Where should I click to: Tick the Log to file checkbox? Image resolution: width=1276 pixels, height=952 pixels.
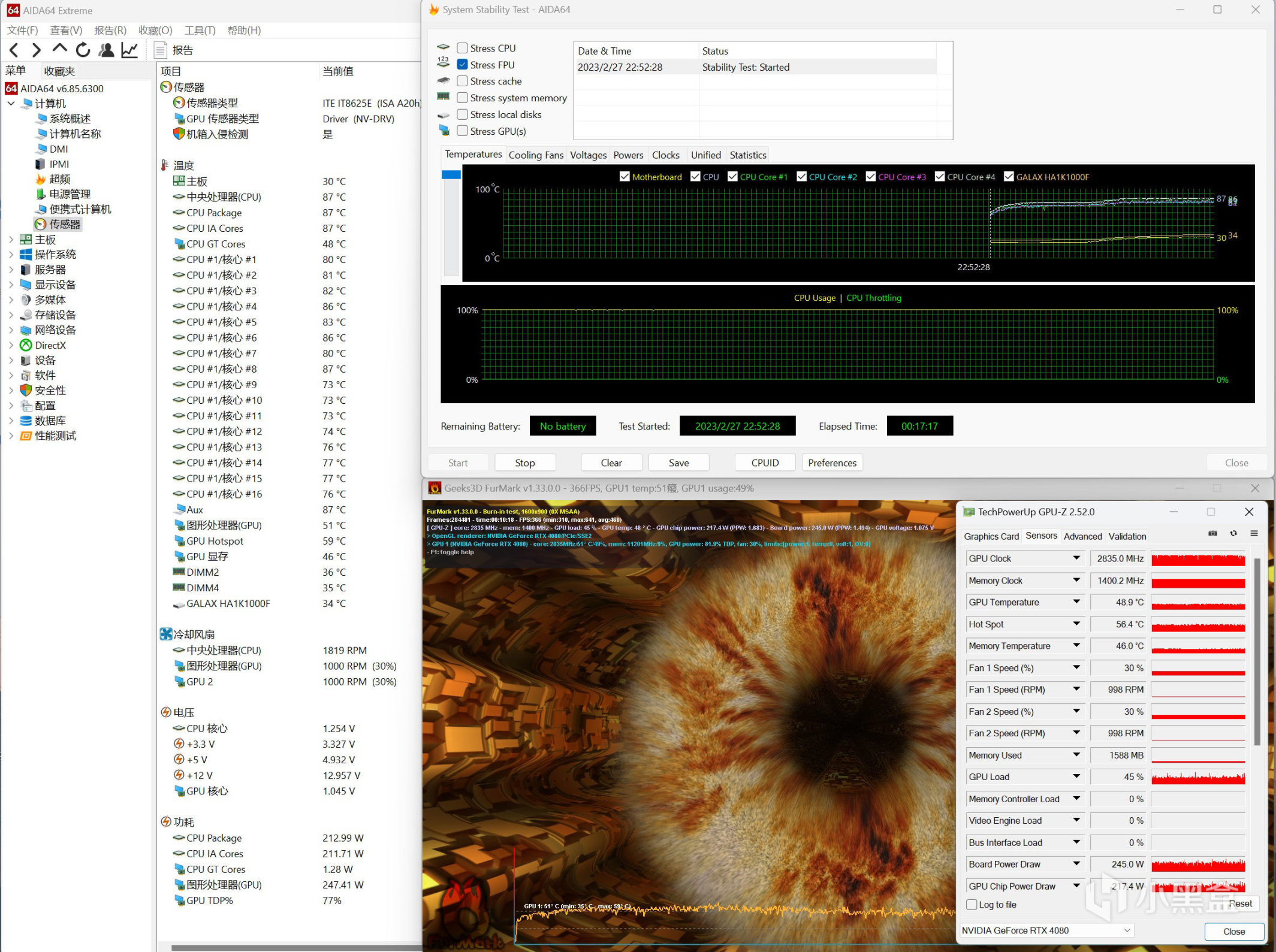coord(972,905)
